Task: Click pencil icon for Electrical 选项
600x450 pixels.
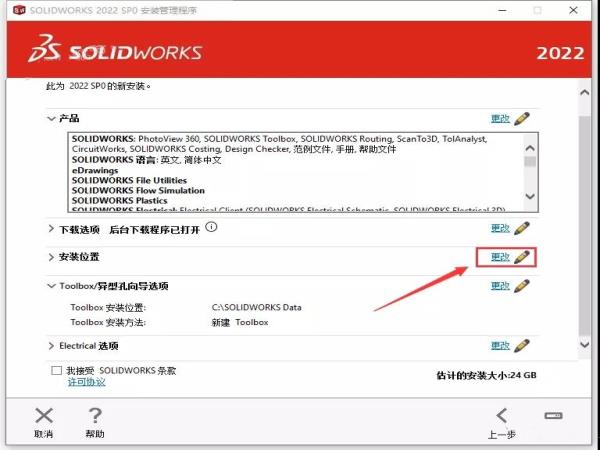Action: (521, 346)
